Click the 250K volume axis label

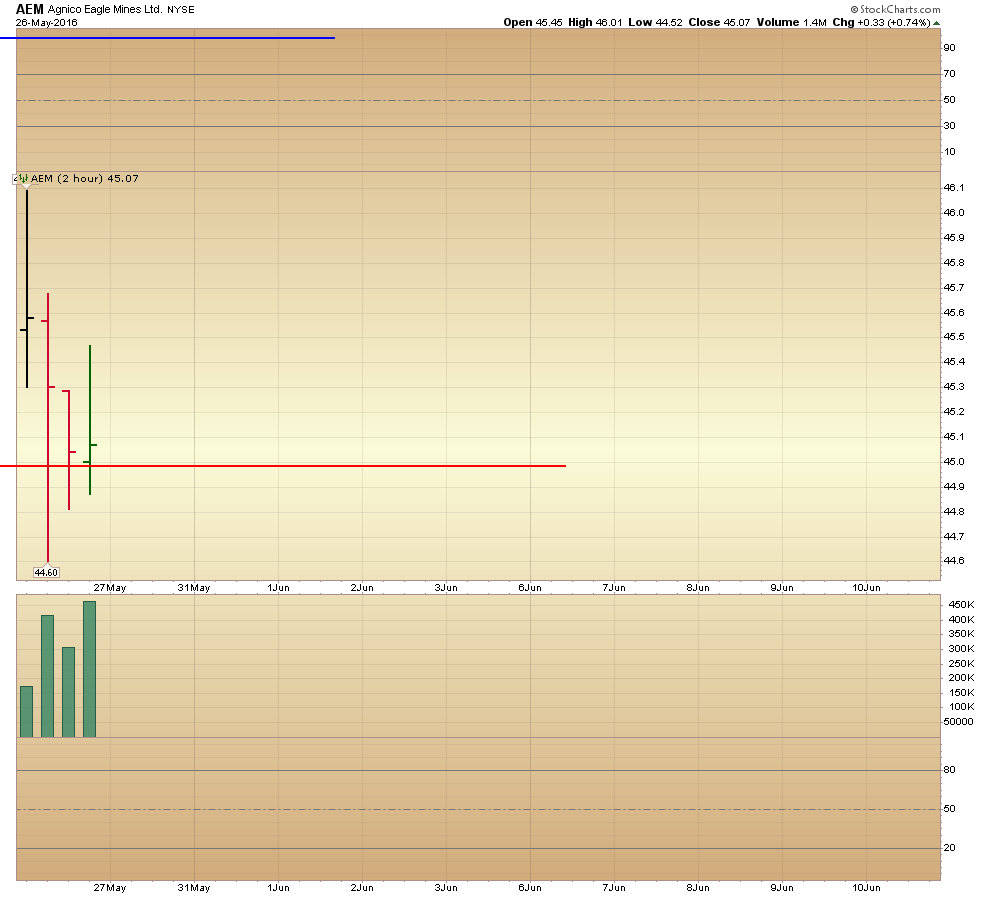click(x=961, y=663)
